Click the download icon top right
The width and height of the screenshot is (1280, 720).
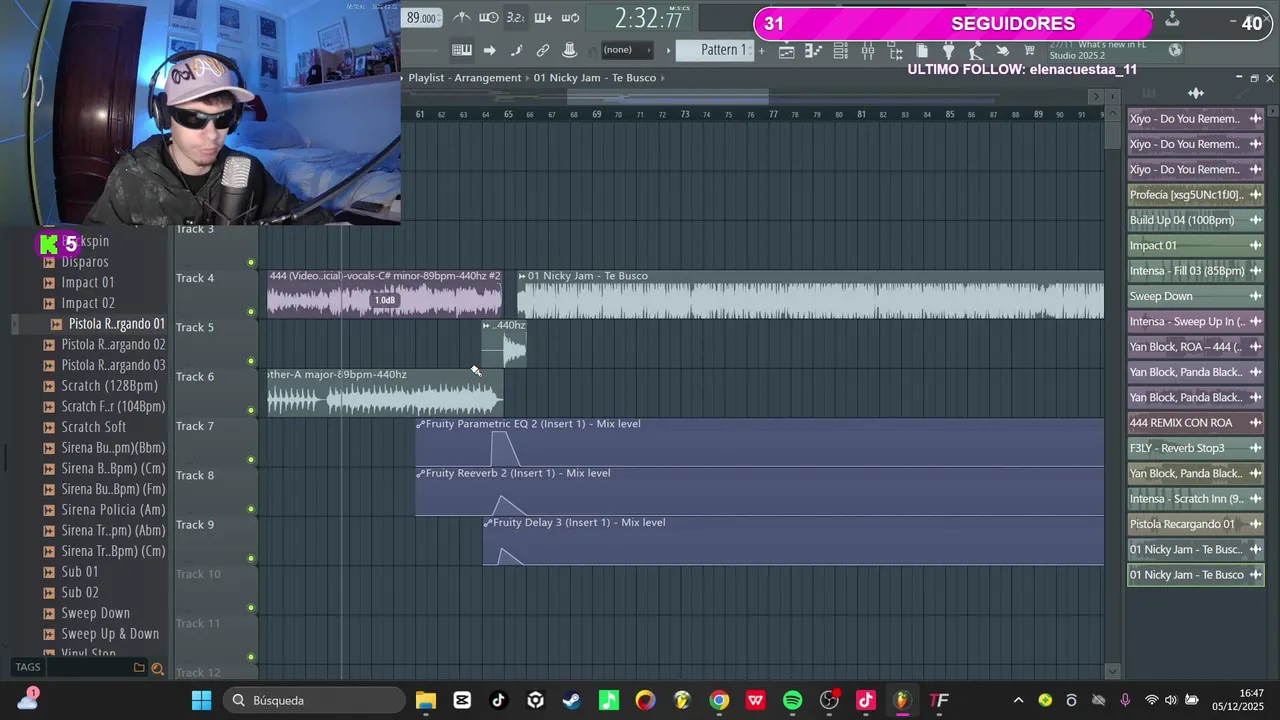[1172, 20]
